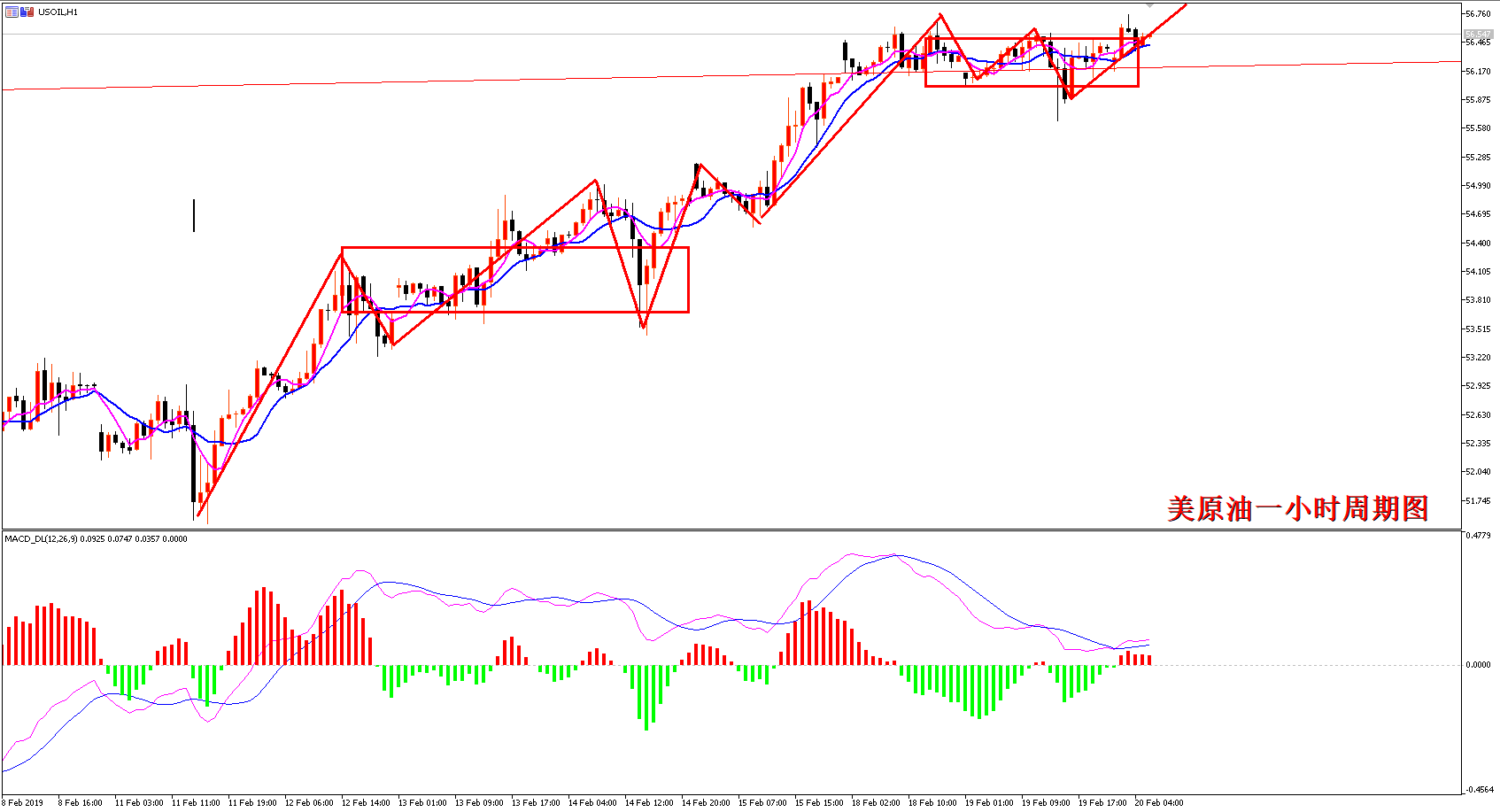
Task: Click the 52.630 price scale label
Action: [1478, 414]
